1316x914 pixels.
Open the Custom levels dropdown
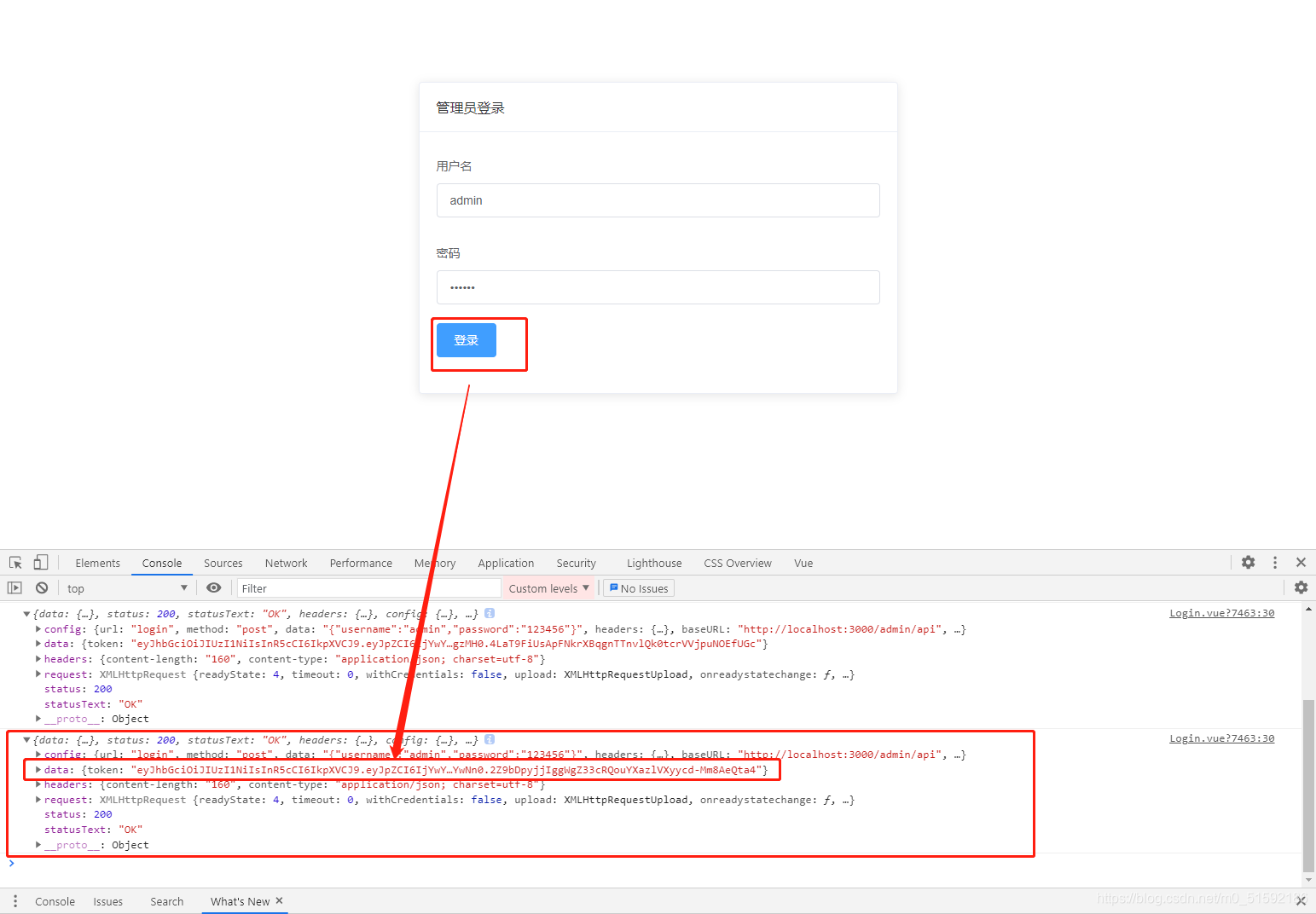click(548, 588)
